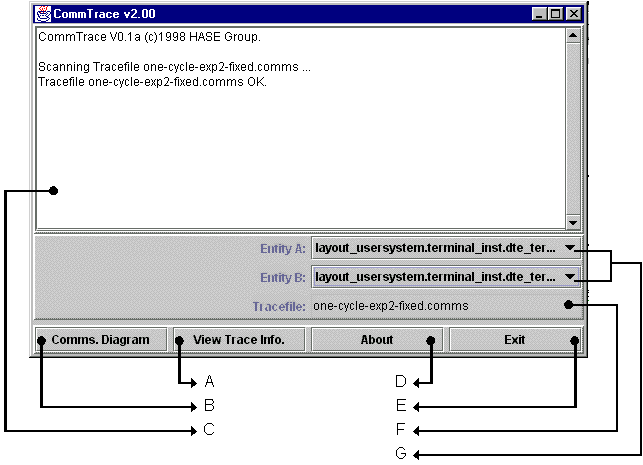Click the 'Entity A:' label
Image resolution: width=643 pixels, height=465 pixels.
pyautogui.click(x=283, y=248)
